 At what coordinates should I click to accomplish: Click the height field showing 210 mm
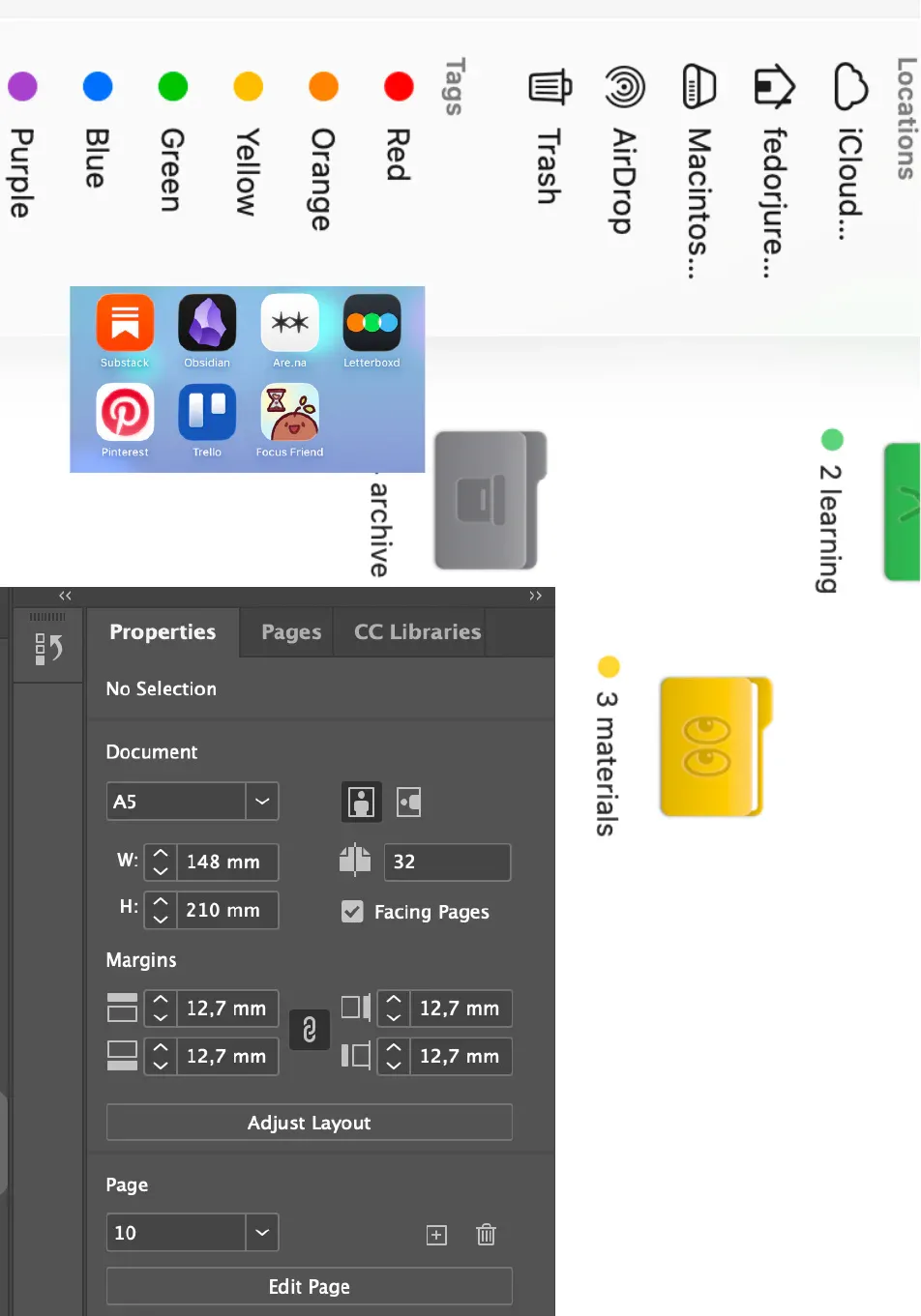point(227,910)
